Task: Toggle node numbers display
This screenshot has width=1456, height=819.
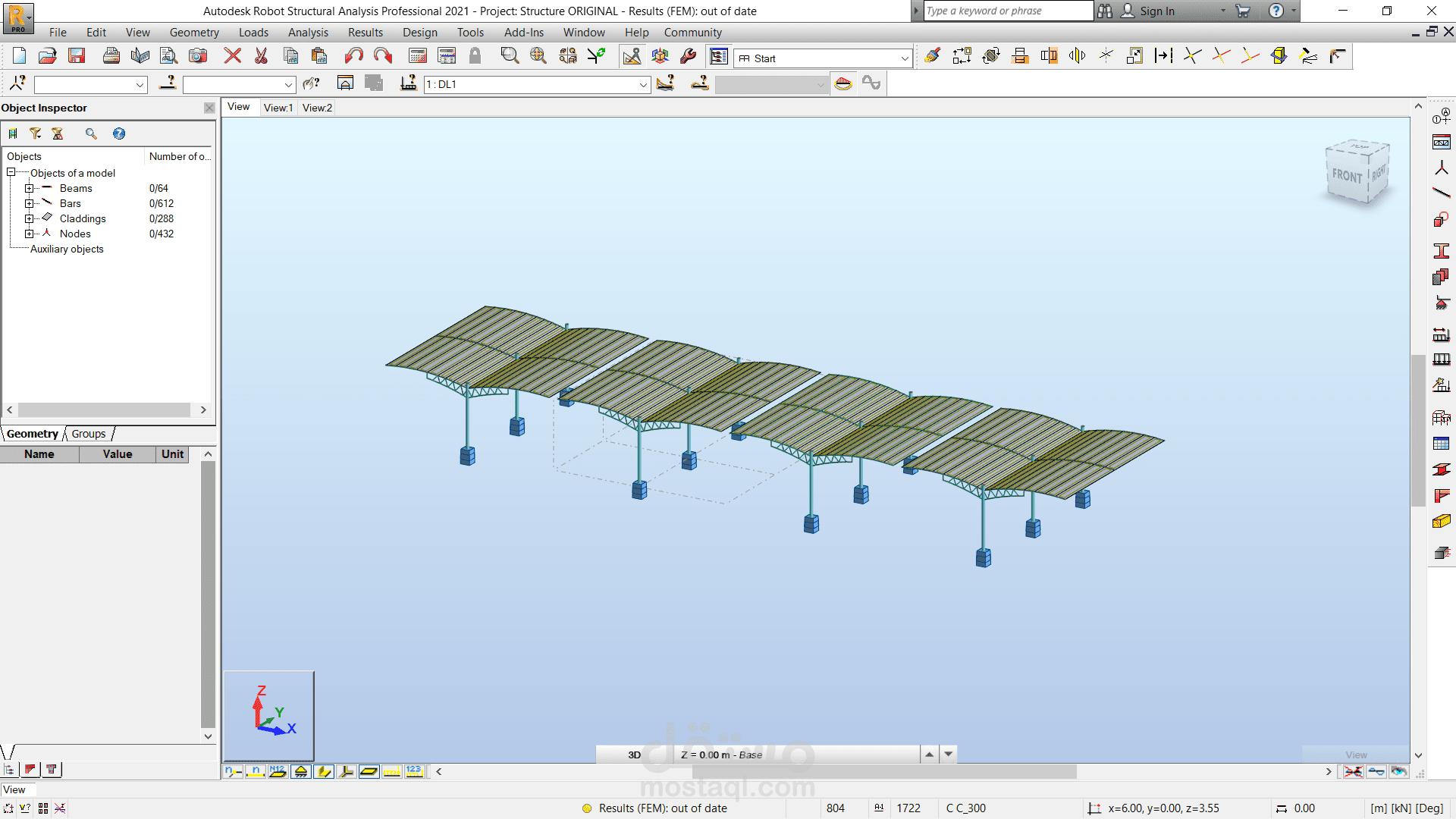Action: pos(233,771)
